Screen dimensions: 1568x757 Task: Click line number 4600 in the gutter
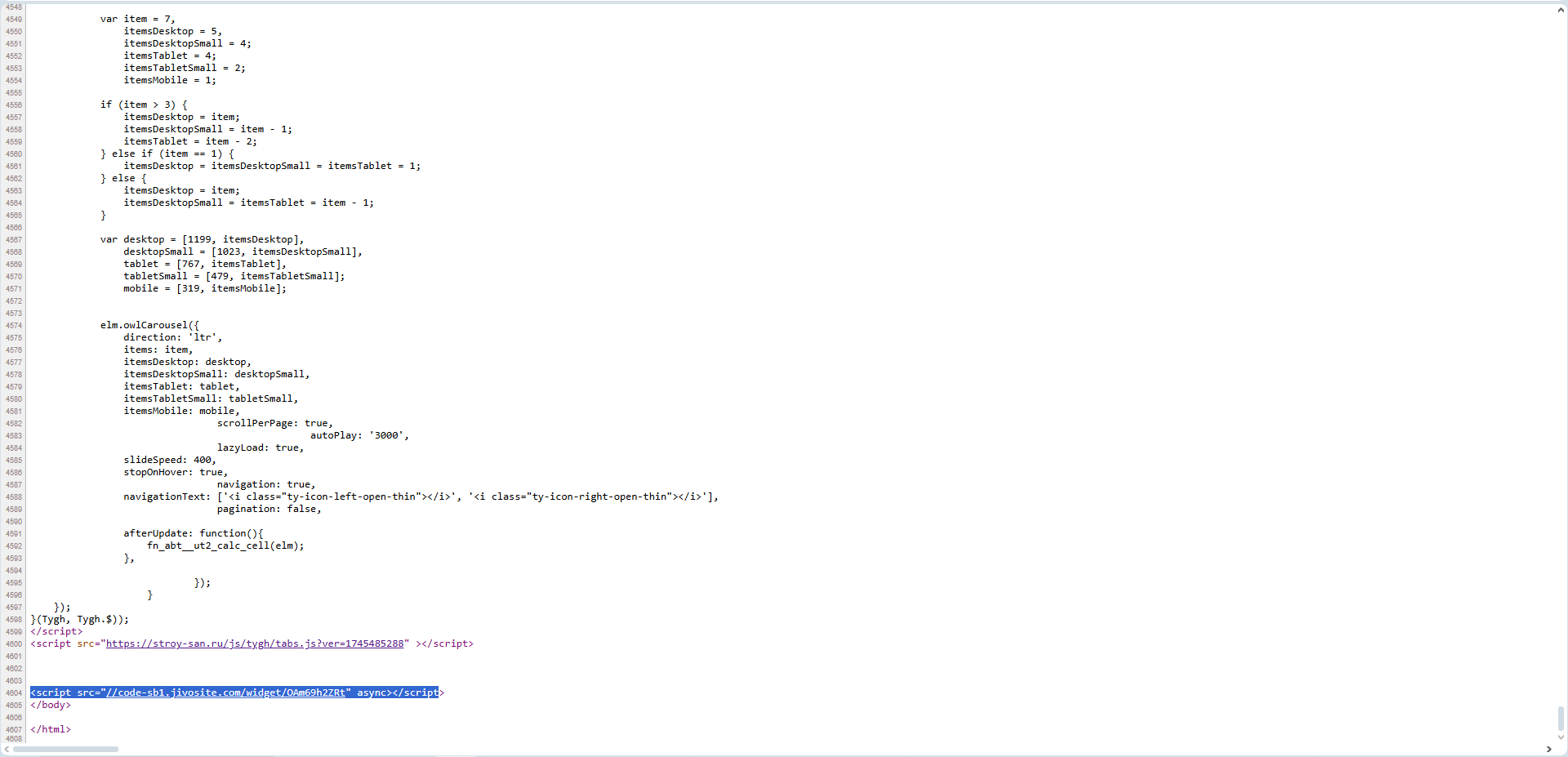(14, 644)
